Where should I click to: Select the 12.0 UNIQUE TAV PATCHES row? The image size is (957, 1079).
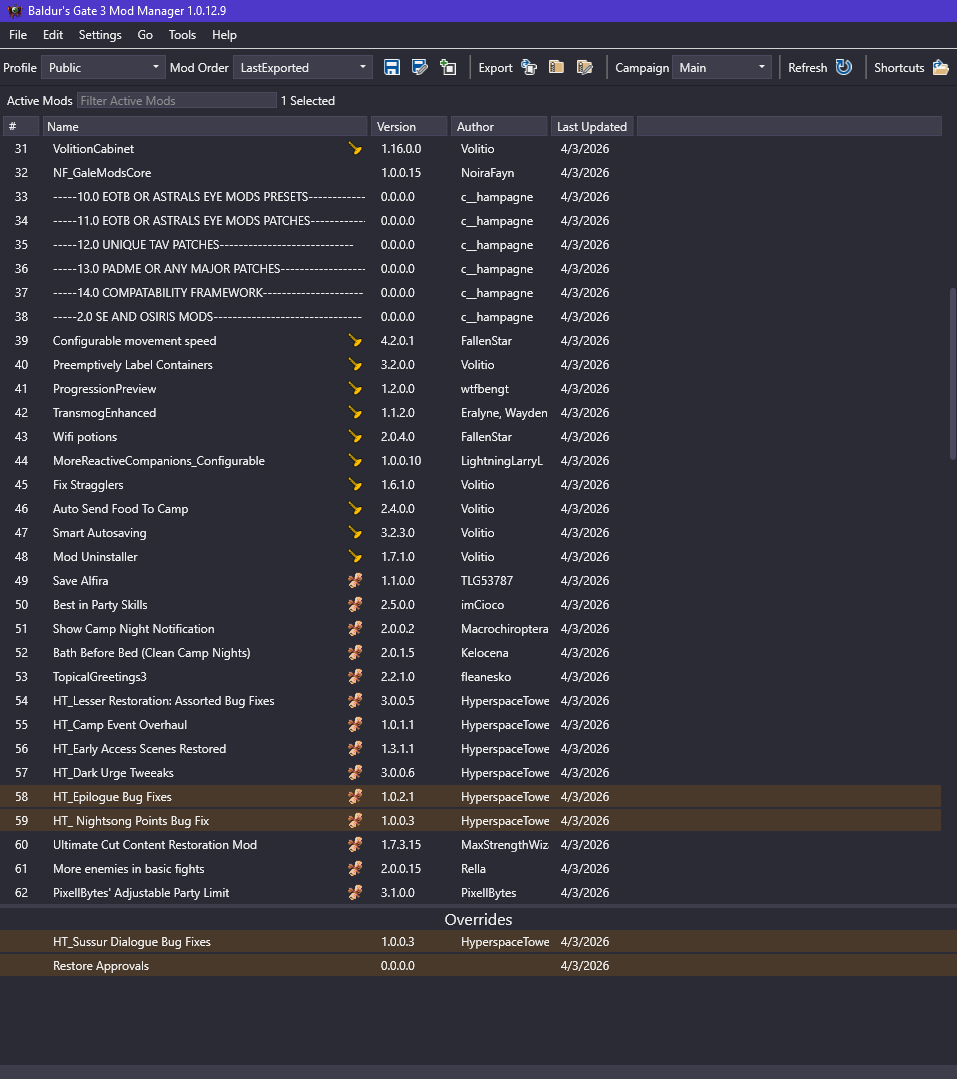coord(471,245)
